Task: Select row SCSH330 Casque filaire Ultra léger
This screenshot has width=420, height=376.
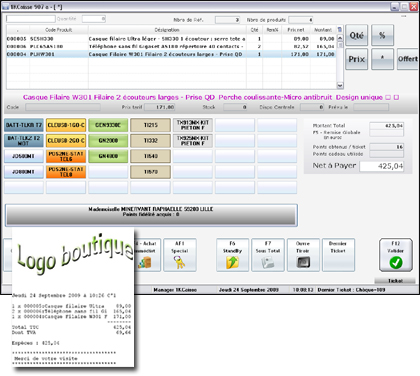Action: (171, 39)
